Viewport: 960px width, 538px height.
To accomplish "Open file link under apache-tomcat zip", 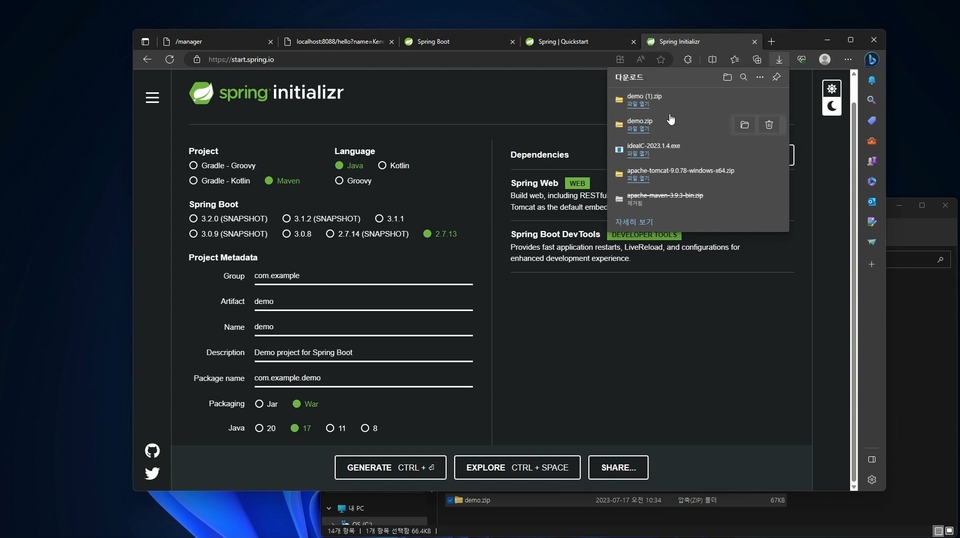I will (x=638, y=178).
